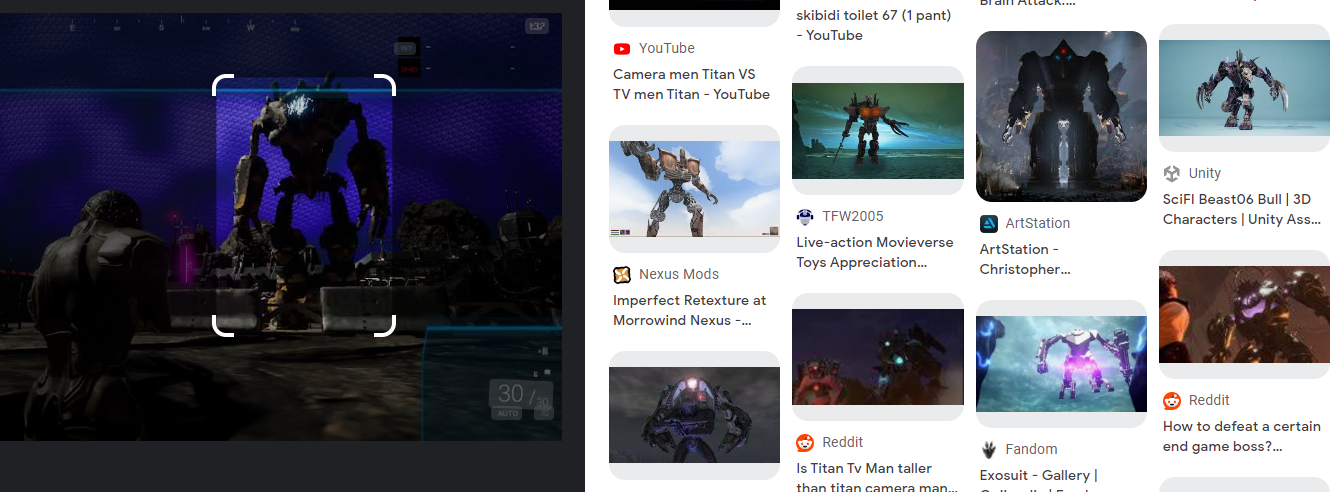Select thumbnail above 'How to defeat' Reddit post

[x=1244, y=314]
